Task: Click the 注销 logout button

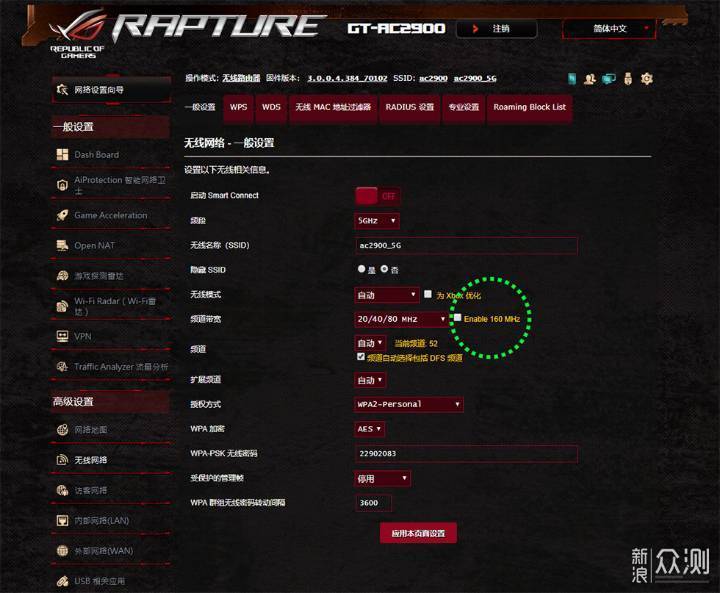Action: click(496, 29)
